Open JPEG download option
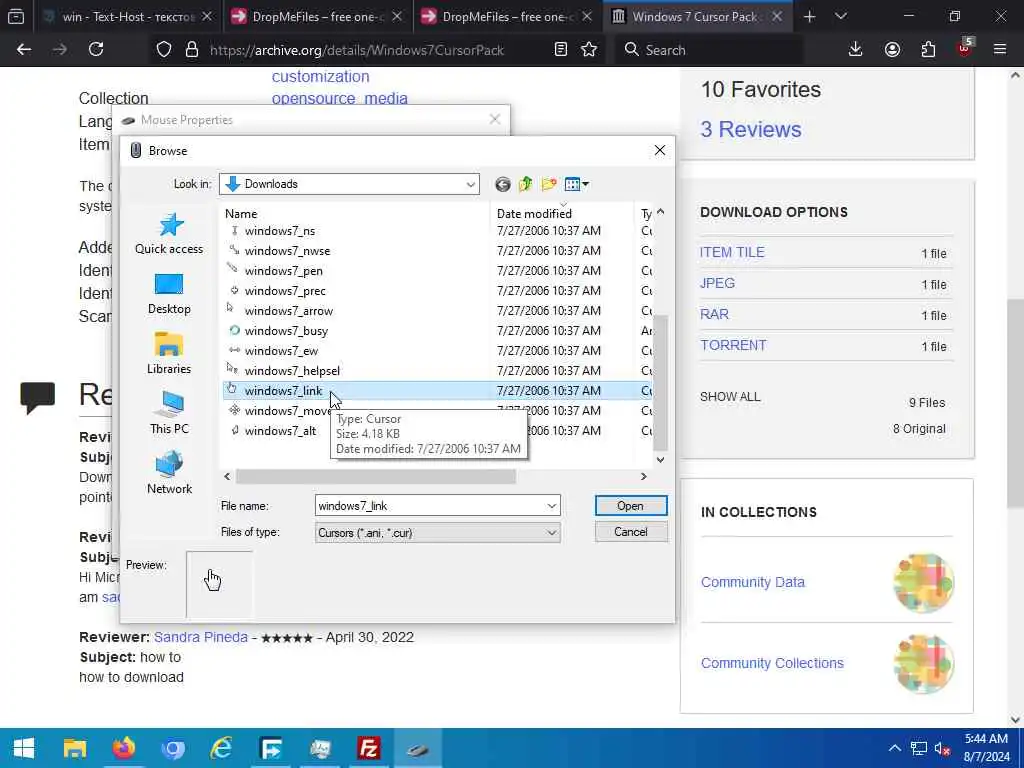Image resolution: width=1024 pixels, height=768 pixels. tap(718, 283)
